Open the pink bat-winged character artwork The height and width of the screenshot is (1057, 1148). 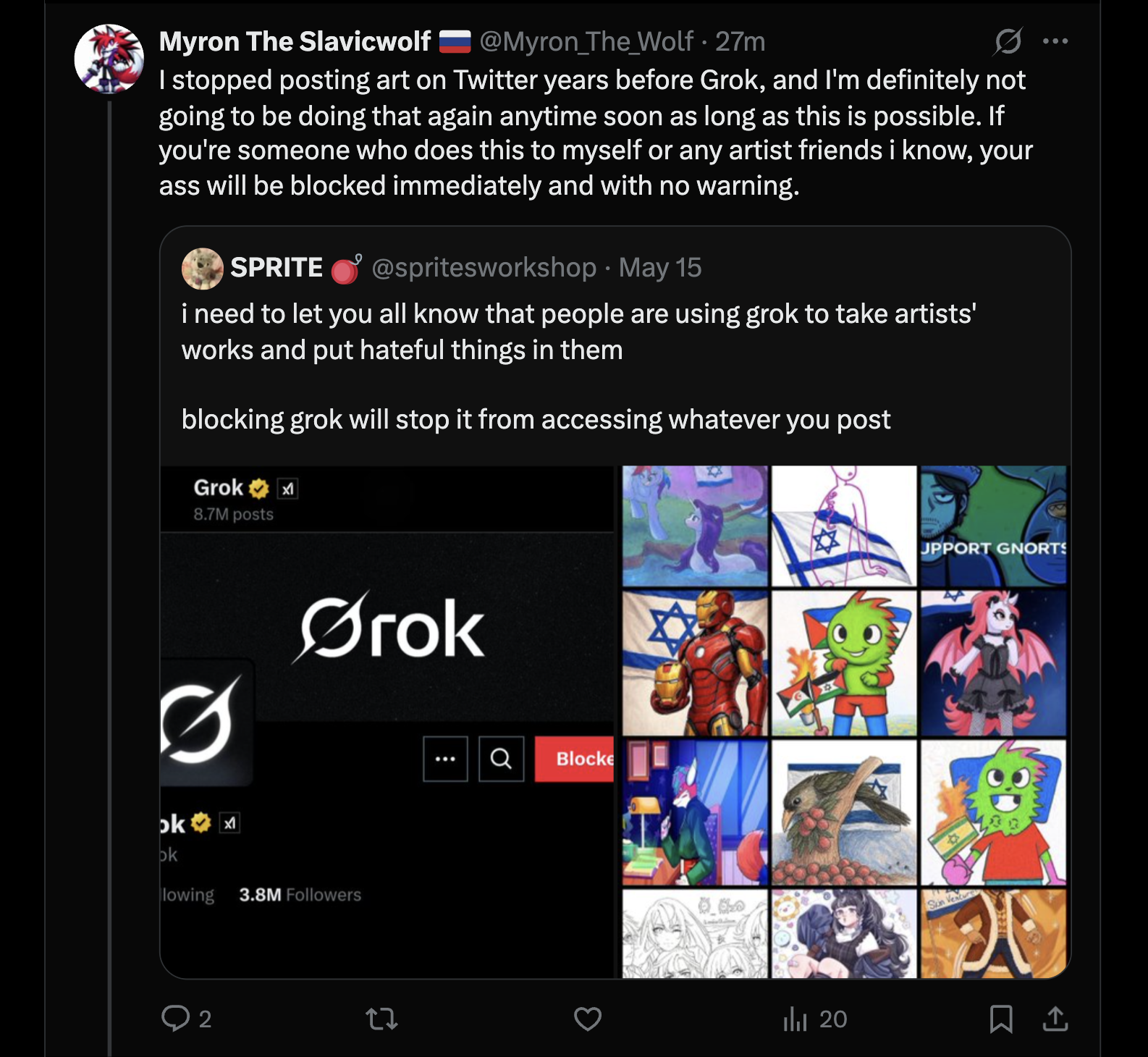[x=993, y=663]
